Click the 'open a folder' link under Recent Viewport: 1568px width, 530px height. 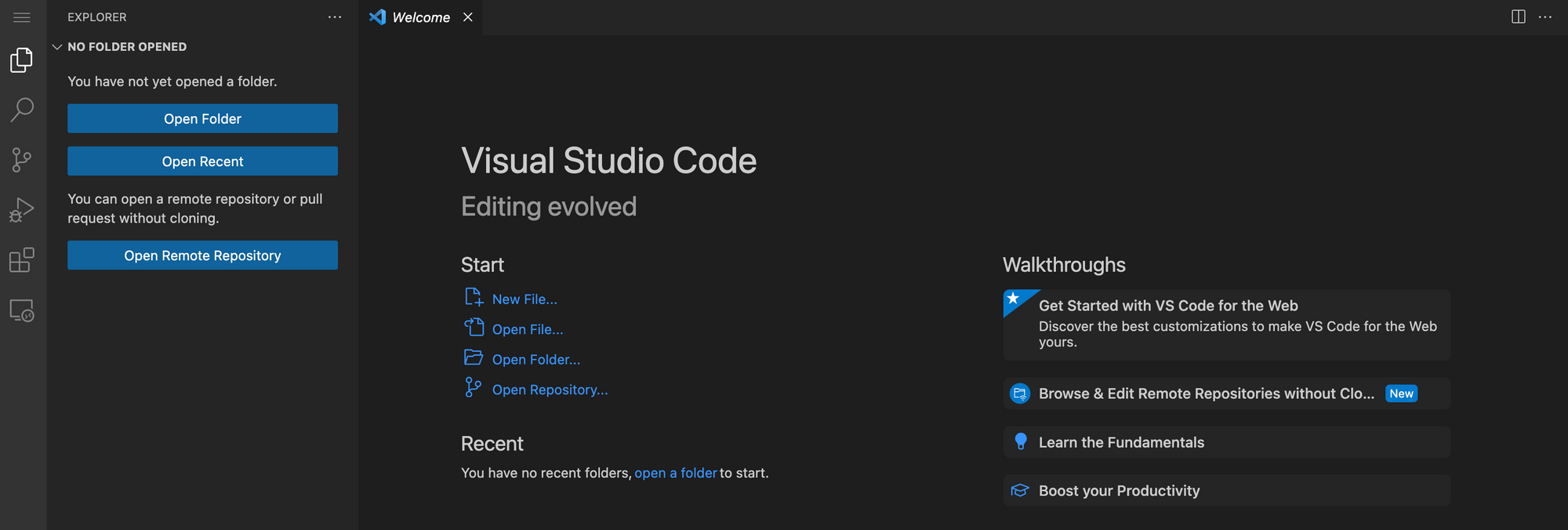click(x=676, y=473)
